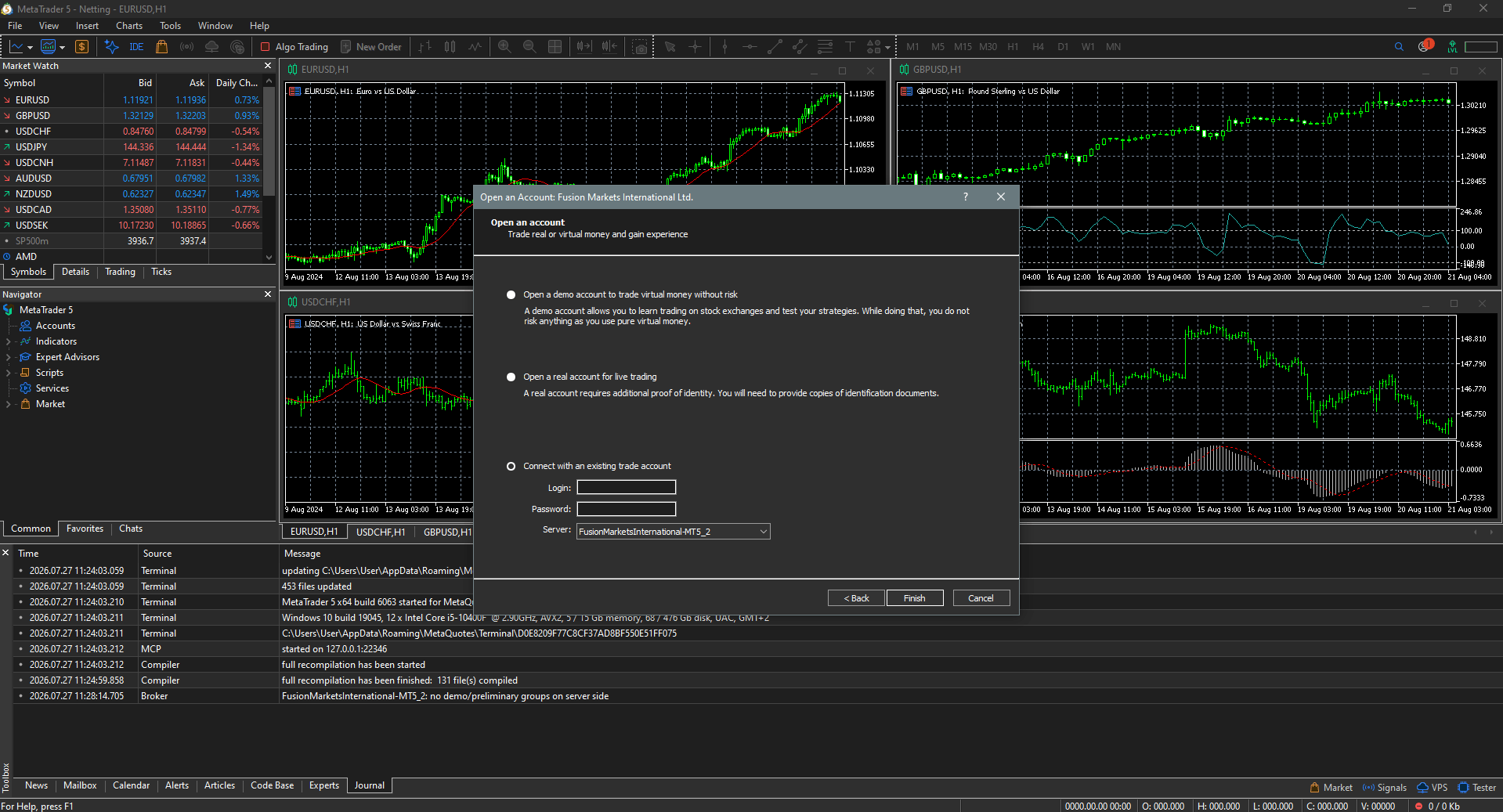
Task: Open the Charts menu
Action: click(x=129, y=26)
